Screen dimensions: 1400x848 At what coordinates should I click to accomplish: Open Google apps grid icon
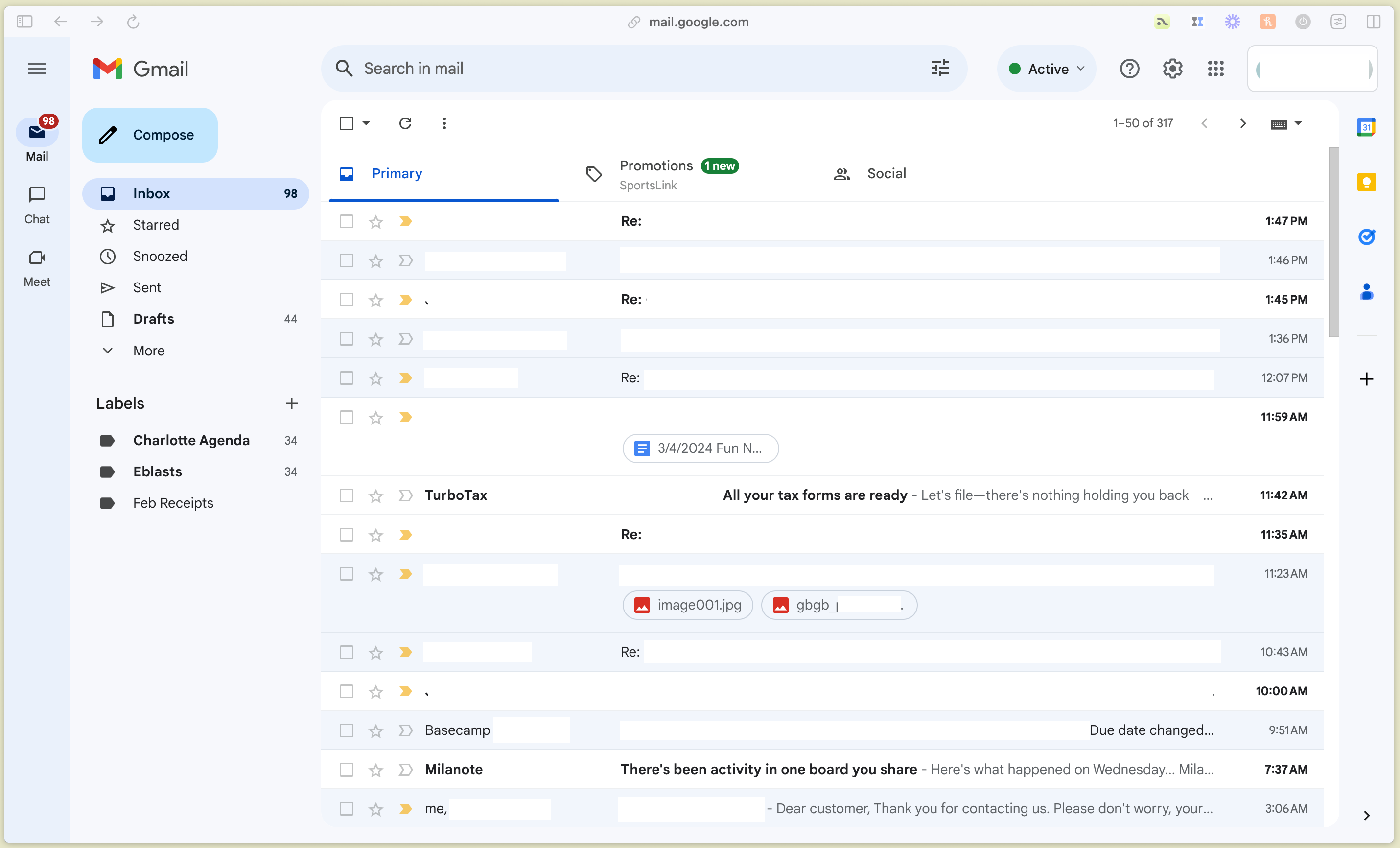(x=1215, y=69)
